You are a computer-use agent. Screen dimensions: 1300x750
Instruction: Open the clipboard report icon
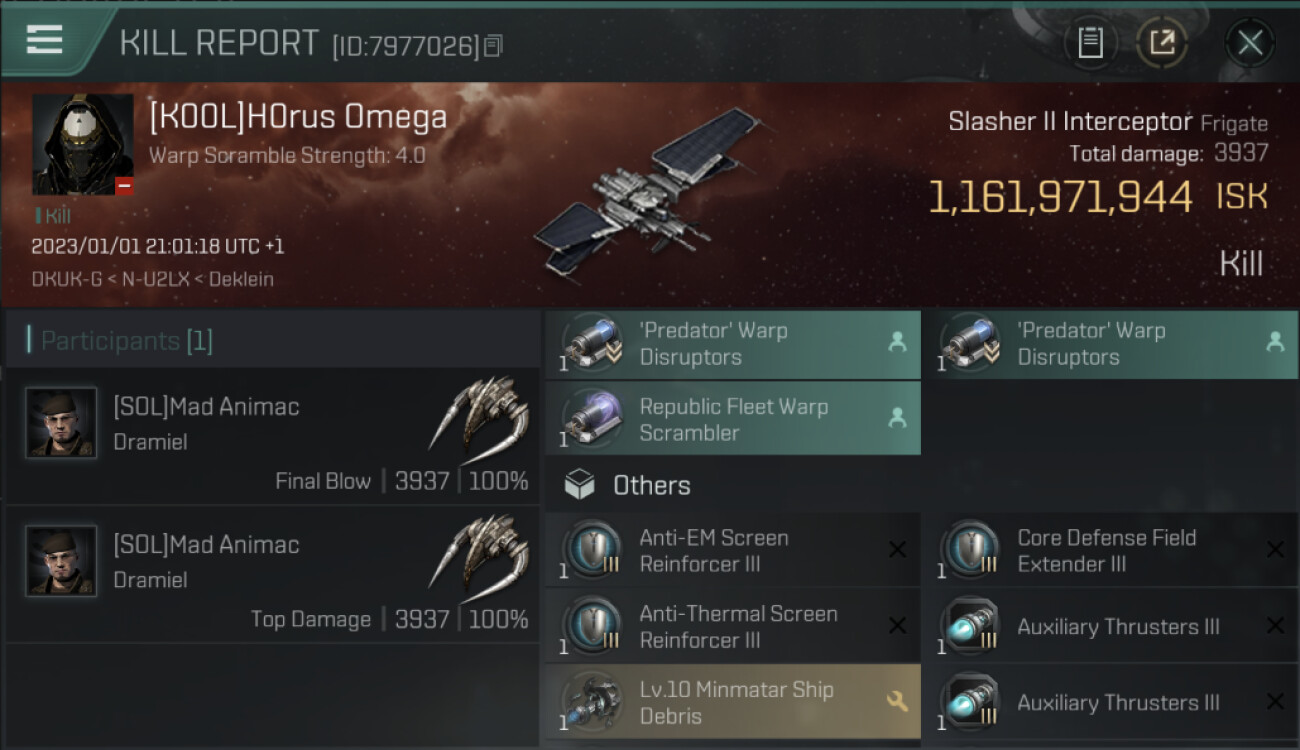click(1090, 42)
